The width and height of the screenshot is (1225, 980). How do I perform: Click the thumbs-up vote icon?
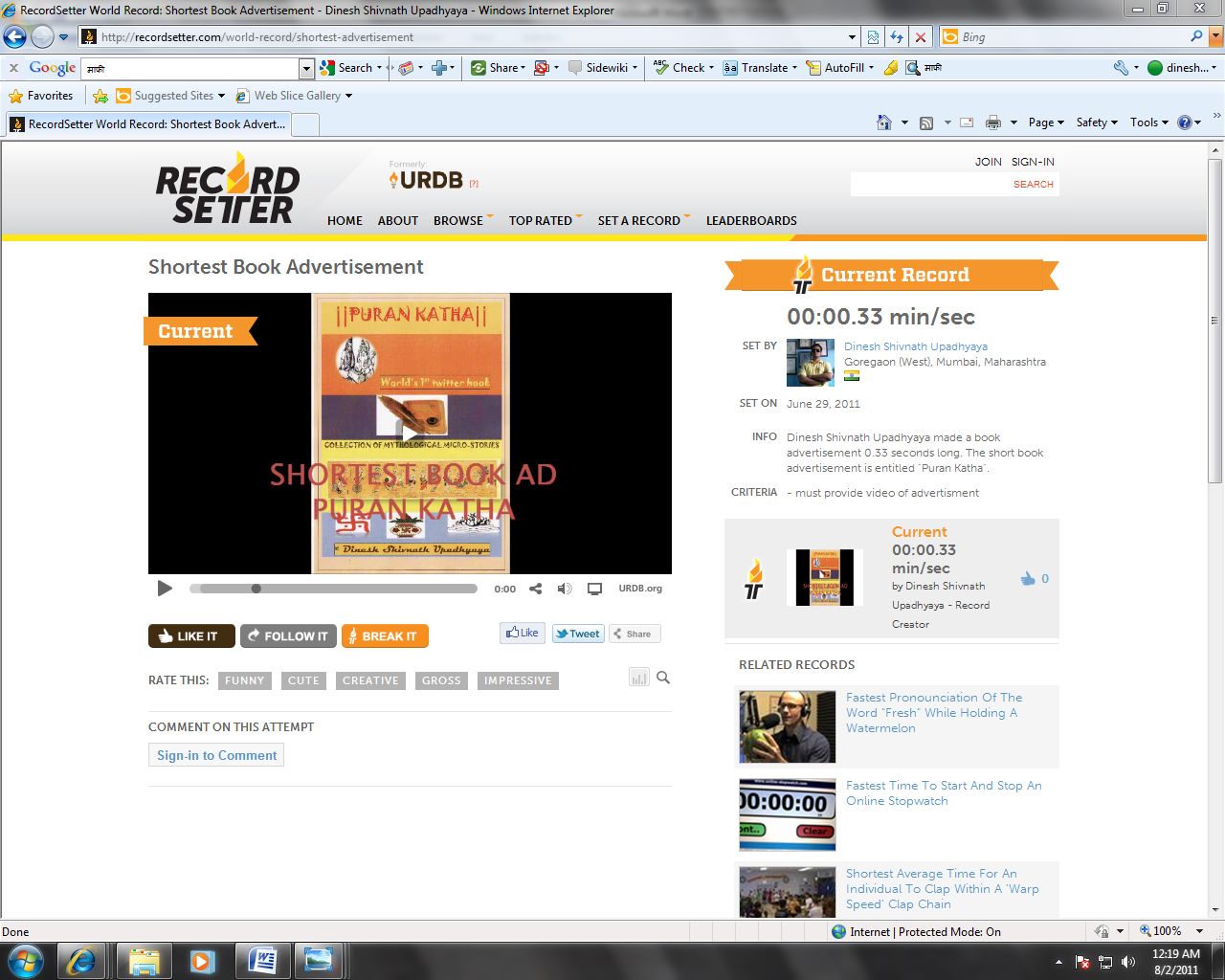click(x=1028, y=578)
